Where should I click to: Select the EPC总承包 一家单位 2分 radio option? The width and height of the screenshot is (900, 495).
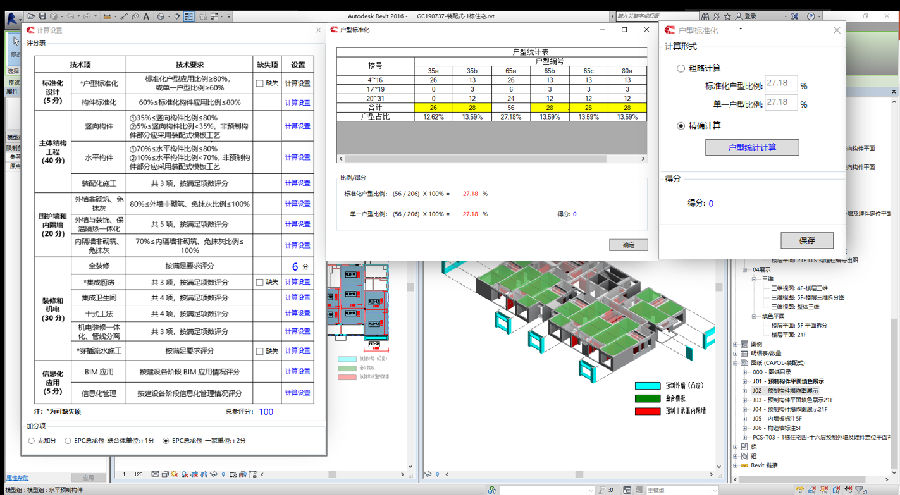tap(165, 440)
